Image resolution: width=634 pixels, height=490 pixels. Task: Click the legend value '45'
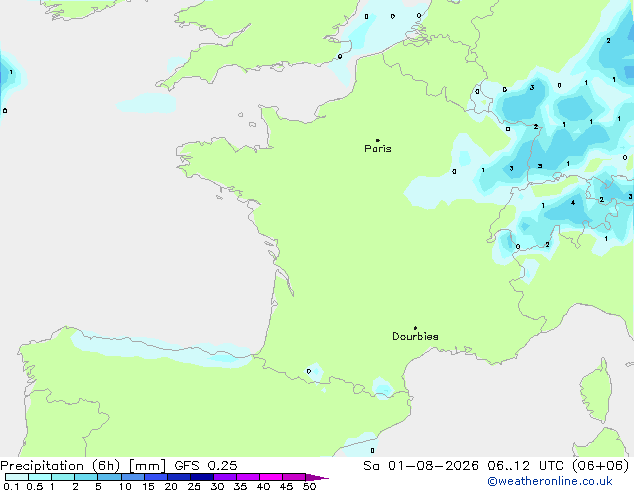[286, 486]
